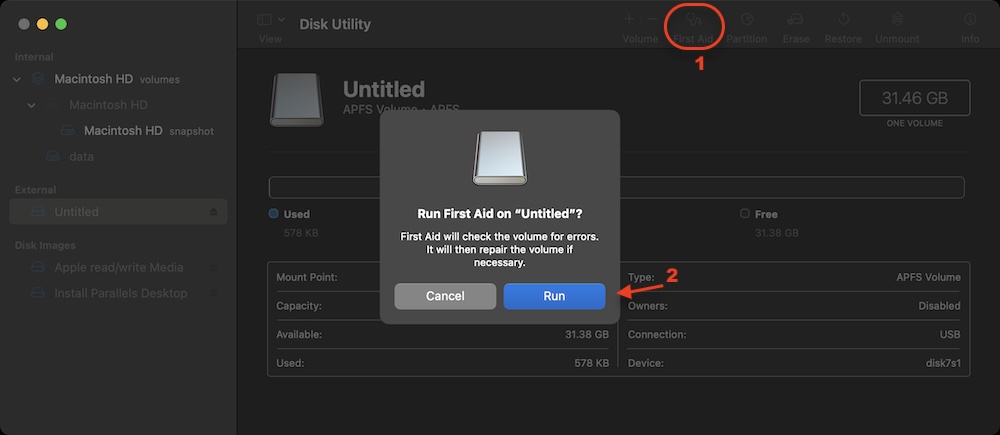Open the Info toolbar icon
The image size is (1000, 435).
pos(969,20)
